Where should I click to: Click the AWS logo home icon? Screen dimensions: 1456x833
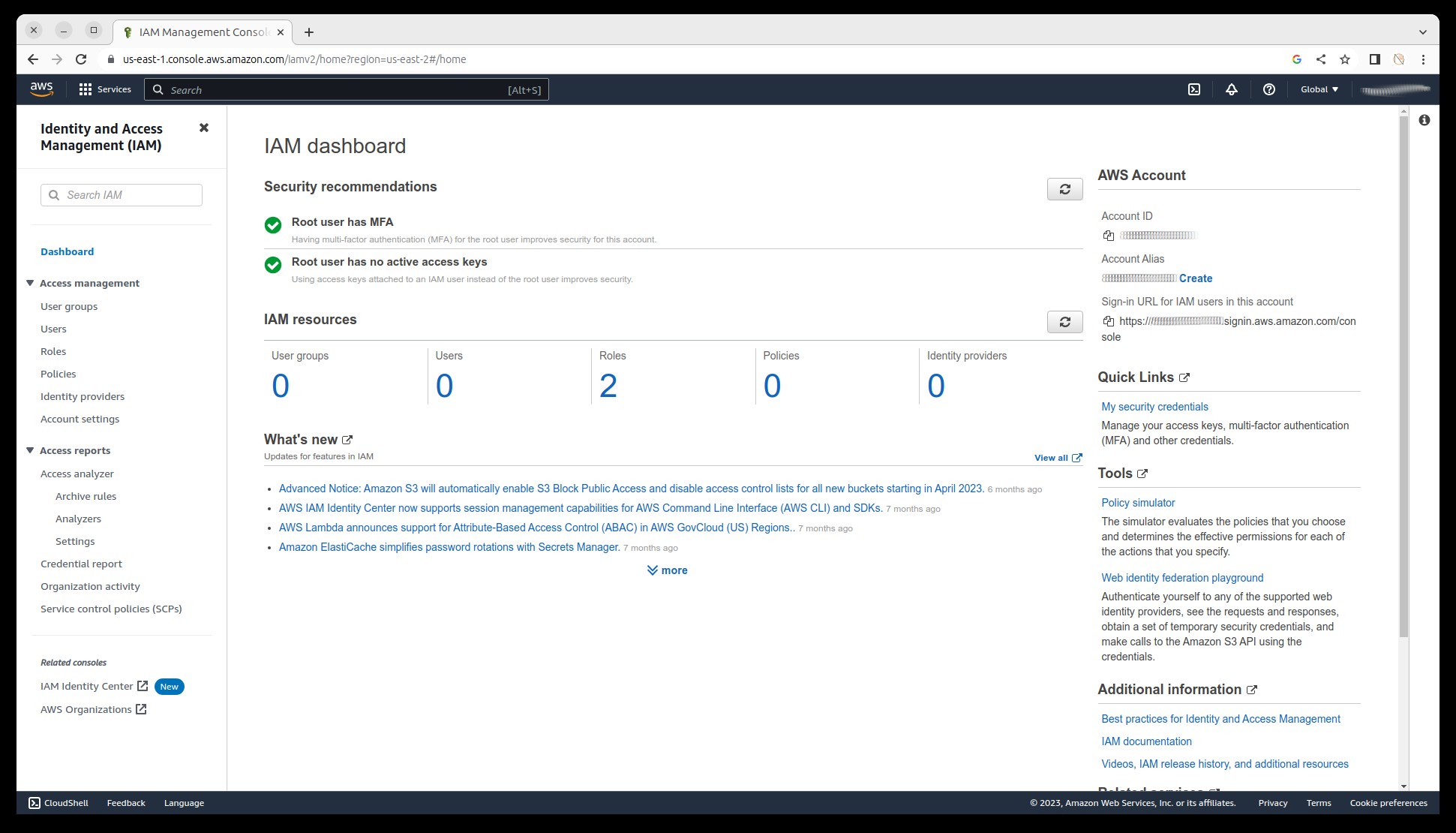[x=41, y=89]
